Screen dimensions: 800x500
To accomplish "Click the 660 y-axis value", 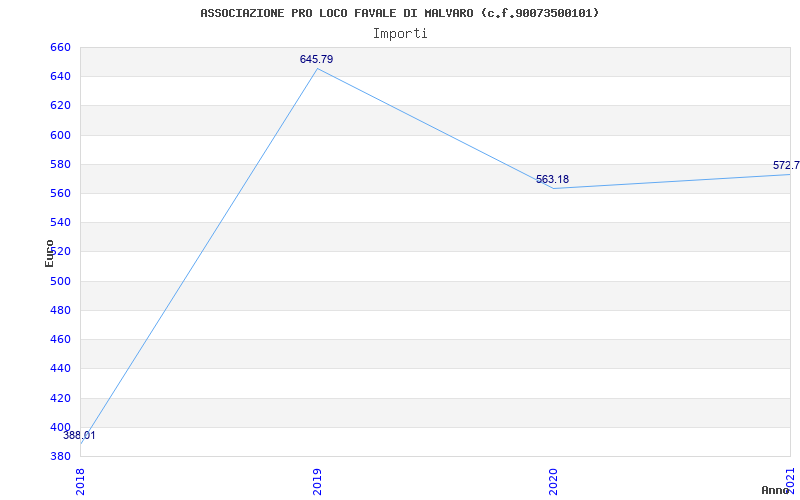I will (x=60, y=47).
